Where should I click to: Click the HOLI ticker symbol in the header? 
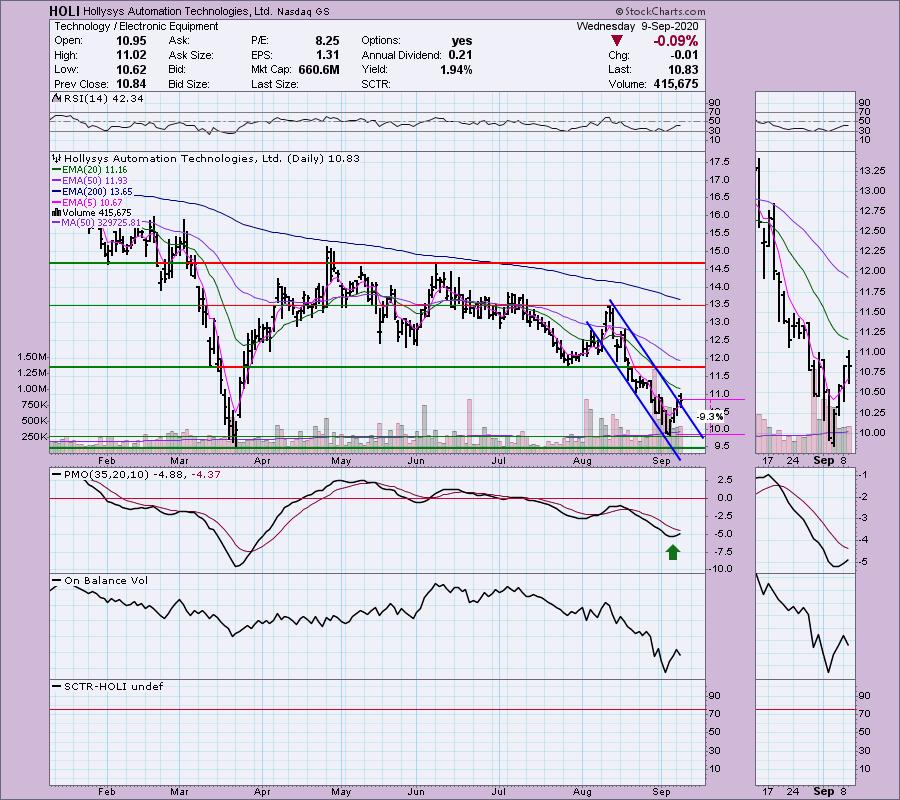pyautogui.click(x=64, y=11)
